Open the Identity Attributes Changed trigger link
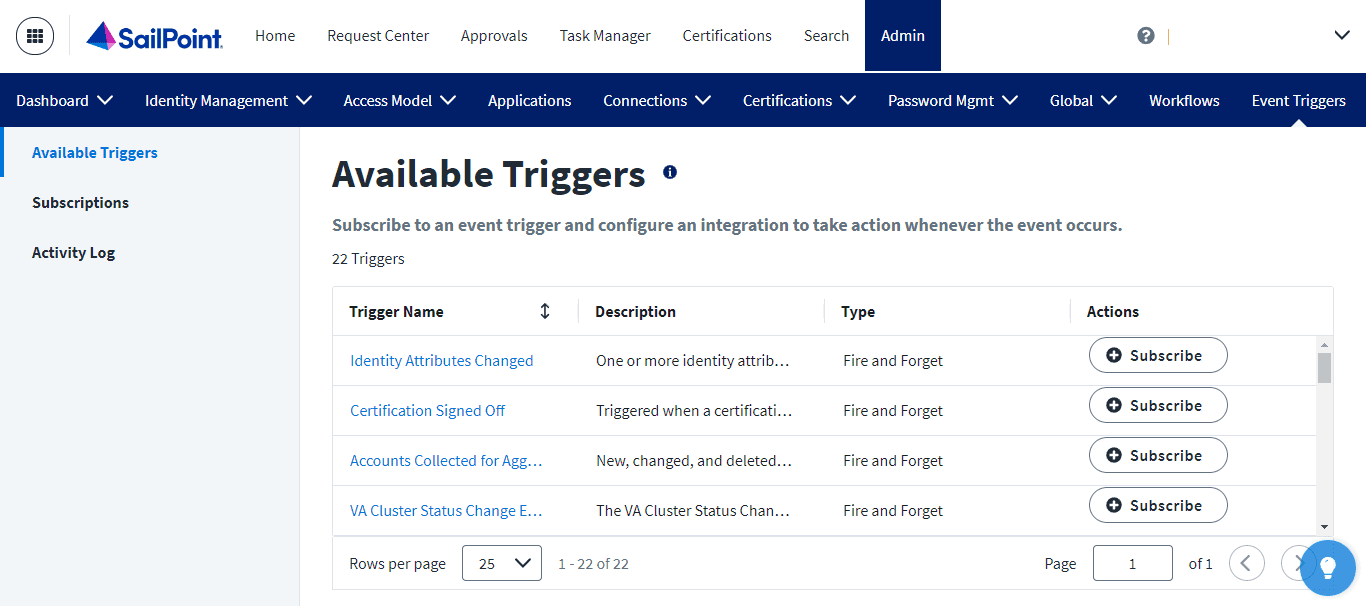The width and height of the screenshot is (1366, 606). [x=441, y=360]
